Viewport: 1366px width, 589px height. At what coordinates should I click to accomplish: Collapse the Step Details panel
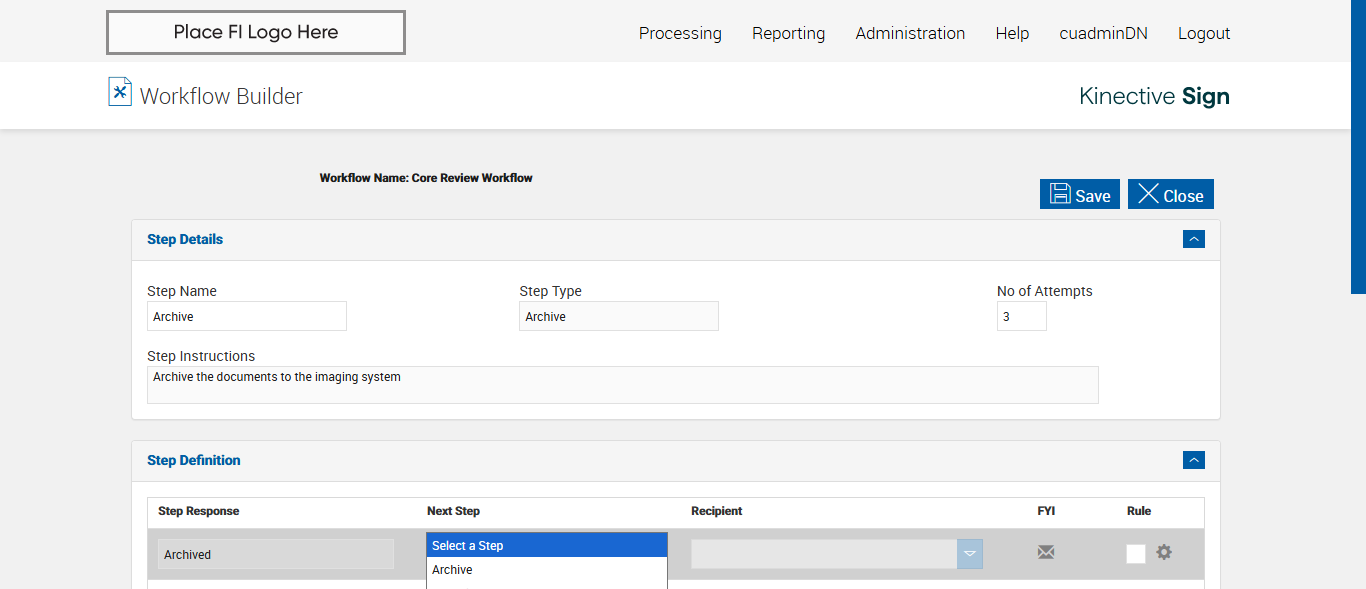pyautogui.click(x=1193, y=239)
